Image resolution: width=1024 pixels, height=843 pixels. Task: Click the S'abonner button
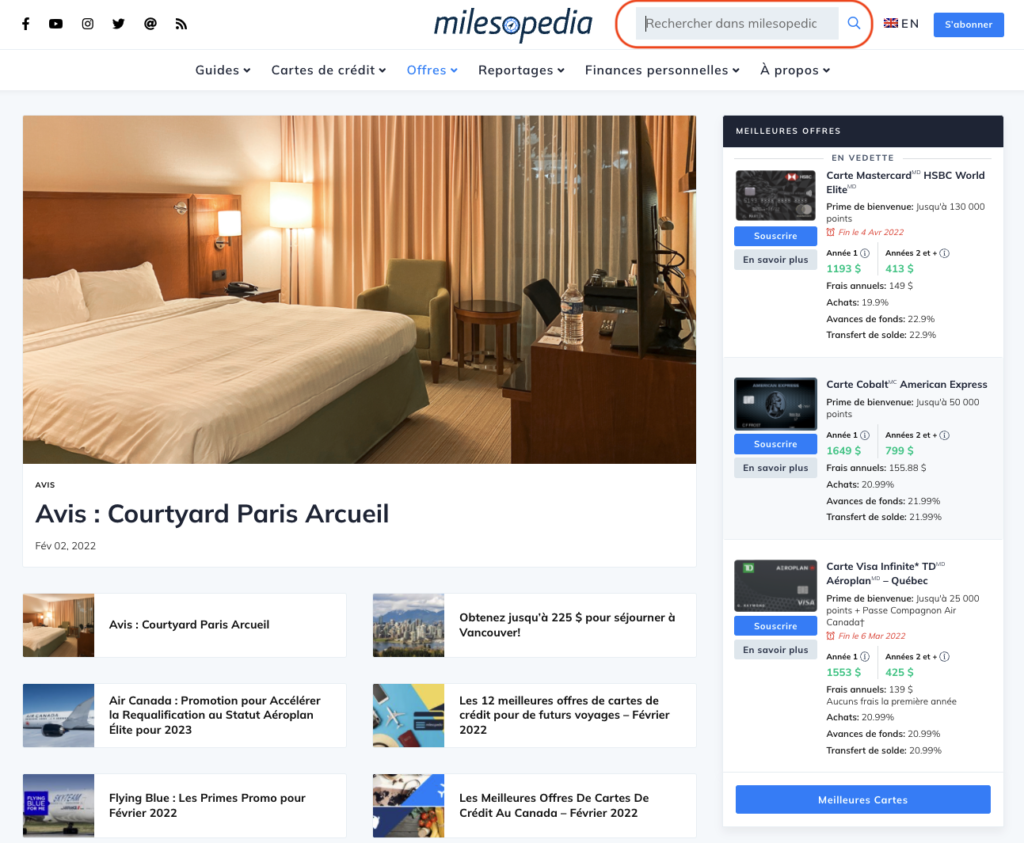click(968, 24)
